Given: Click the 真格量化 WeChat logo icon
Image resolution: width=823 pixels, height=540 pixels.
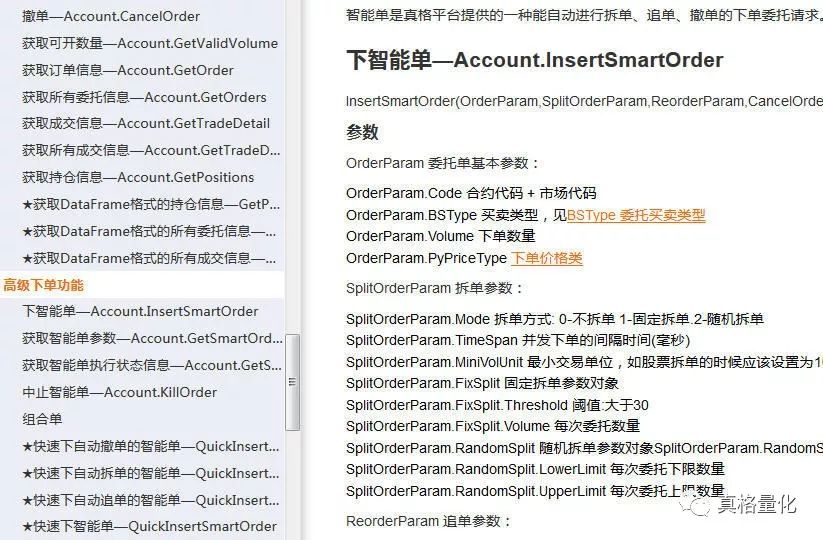Looking at the screenshot, I should (696, 506).
